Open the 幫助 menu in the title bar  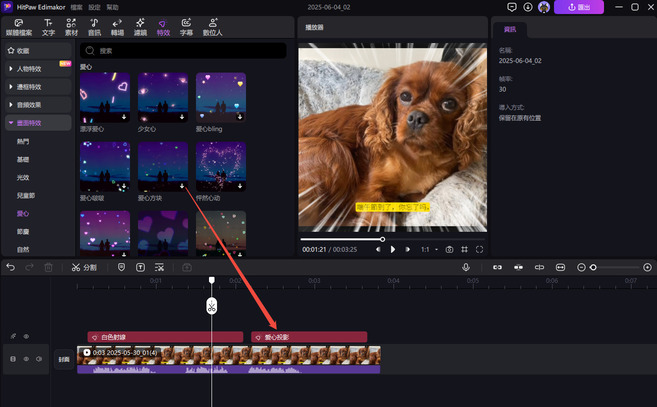click(x=112, y=7)
